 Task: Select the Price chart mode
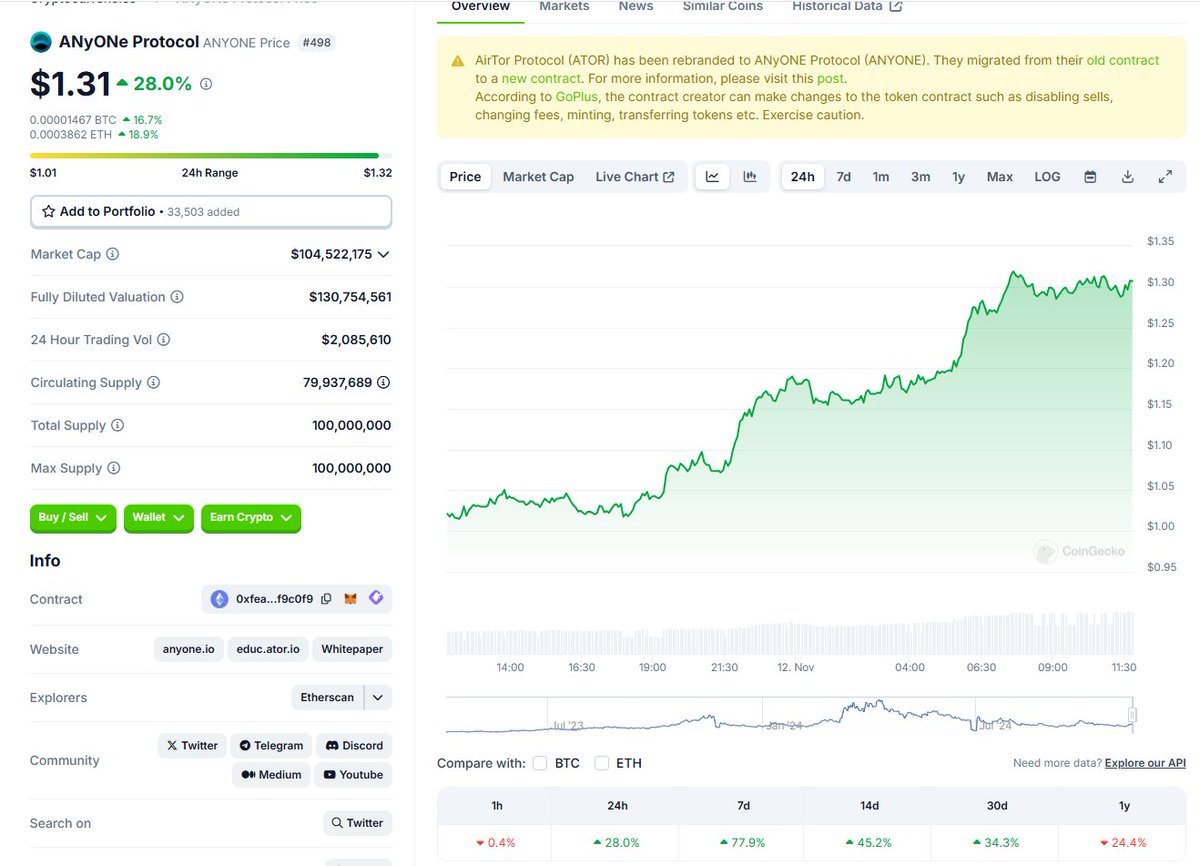click(465, 177)
